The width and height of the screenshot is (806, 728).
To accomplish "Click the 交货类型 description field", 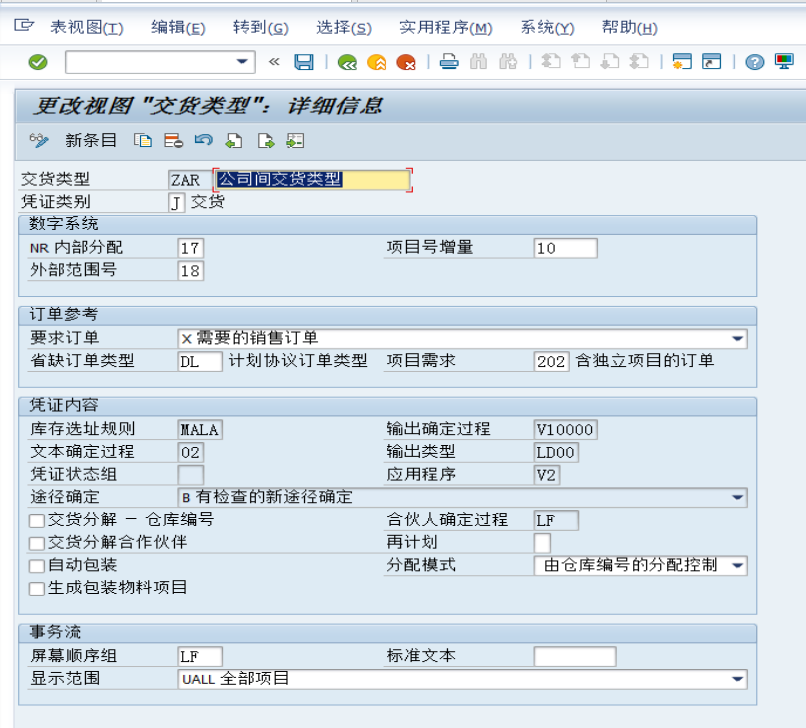I will (x=312, y=179).
